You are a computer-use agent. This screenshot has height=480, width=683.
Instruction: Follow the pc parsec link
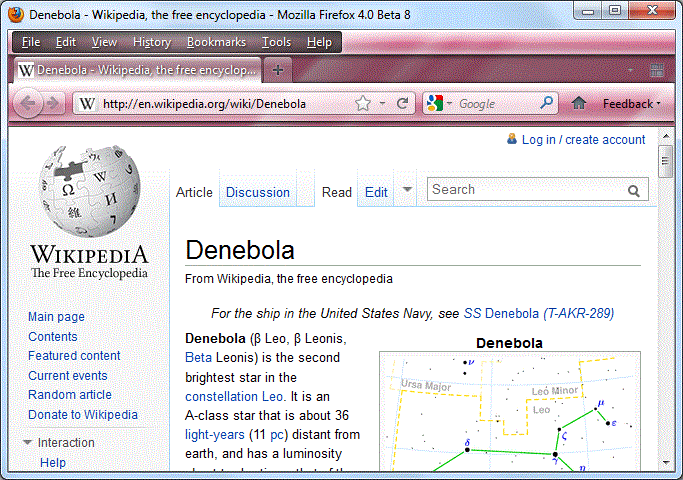tap(277, 435)
